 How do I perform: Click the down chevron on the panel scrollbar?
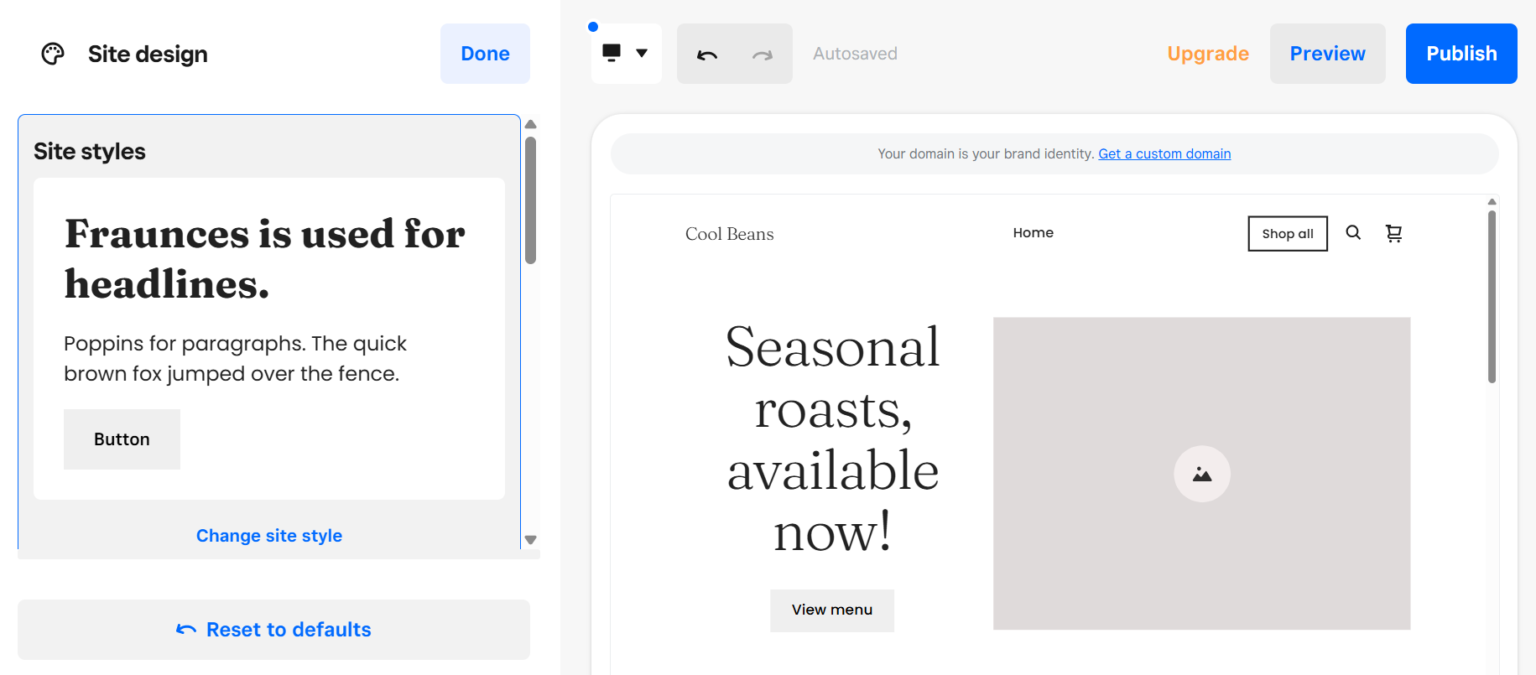point(530,539)
